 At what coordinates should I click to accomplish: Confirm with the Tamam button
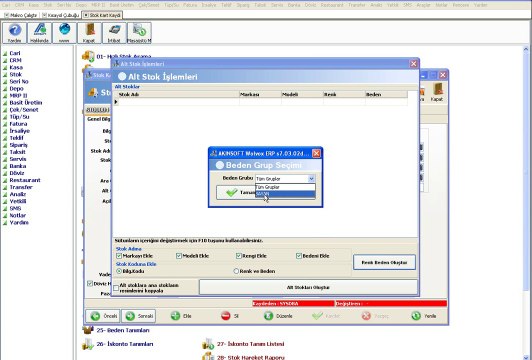tap(235, 192)
